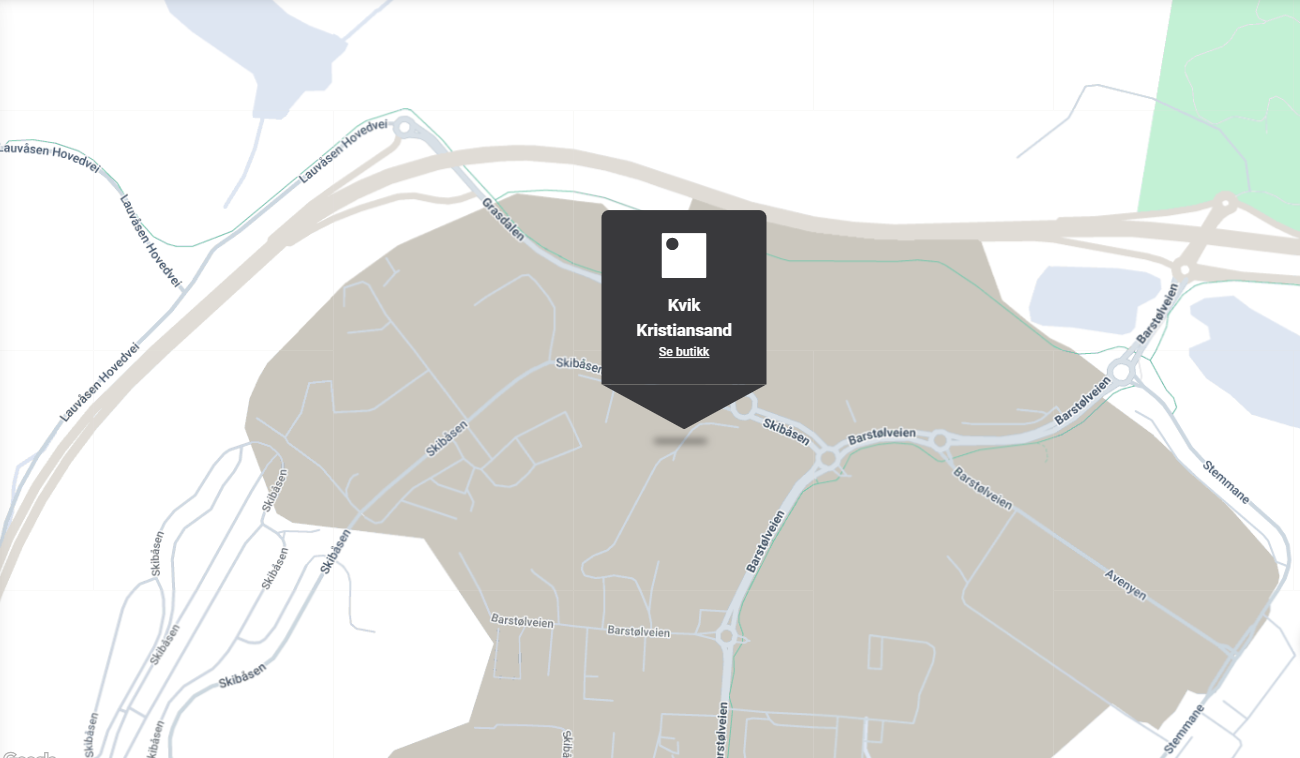
Task: Click the roundabout atop the Grasdalen road
Action: click(x=405, y=127)
